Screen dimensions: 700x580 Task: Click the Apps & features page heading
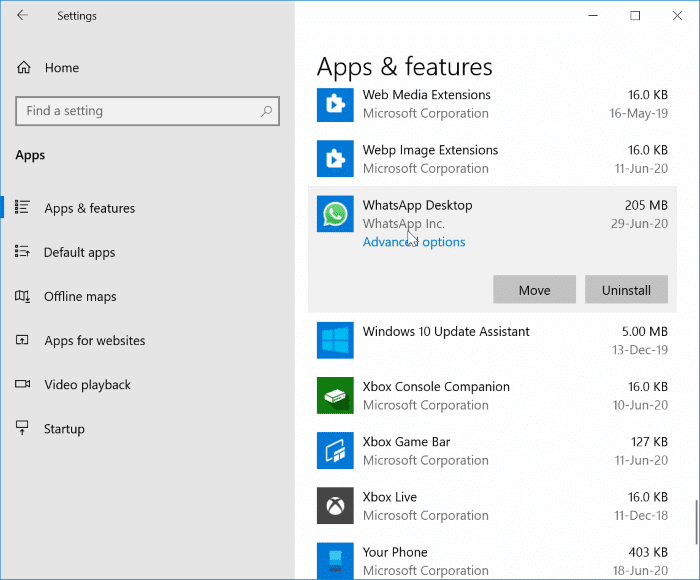pyautogui.click(x=404, y=67)
